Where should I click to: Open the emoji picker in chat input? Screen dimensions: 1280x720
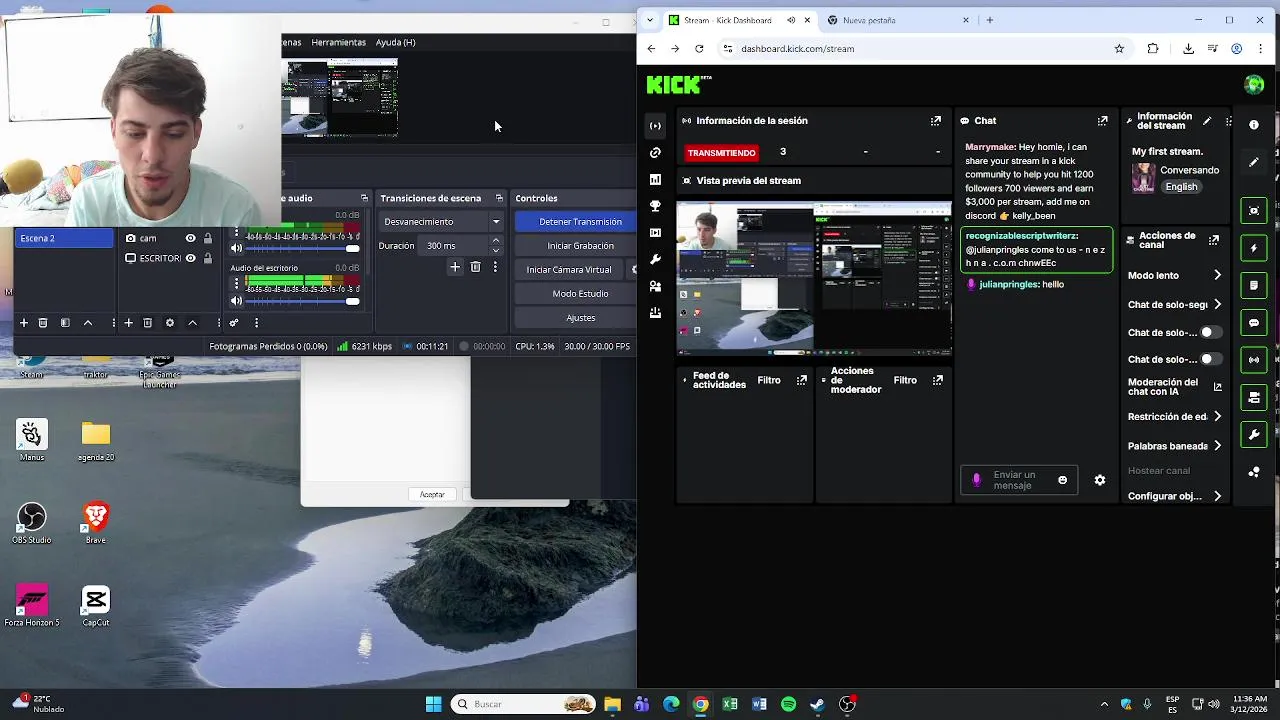(x=1062, y=480)
